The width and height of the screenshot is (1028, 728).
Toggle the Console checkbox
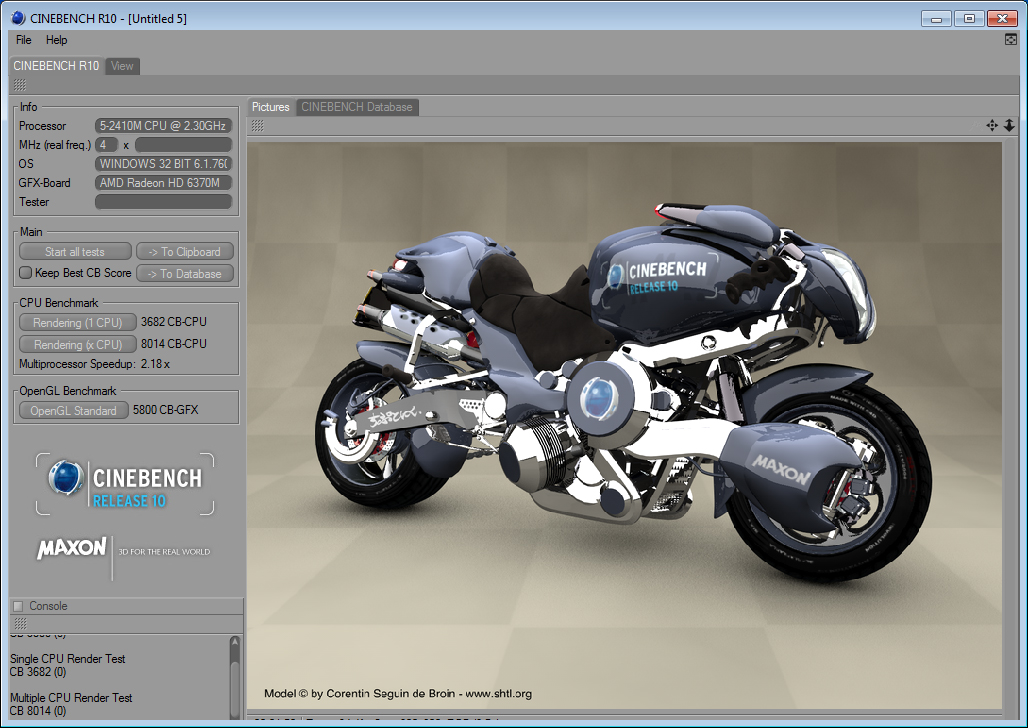pyautogui.click(x=18, y=606)
